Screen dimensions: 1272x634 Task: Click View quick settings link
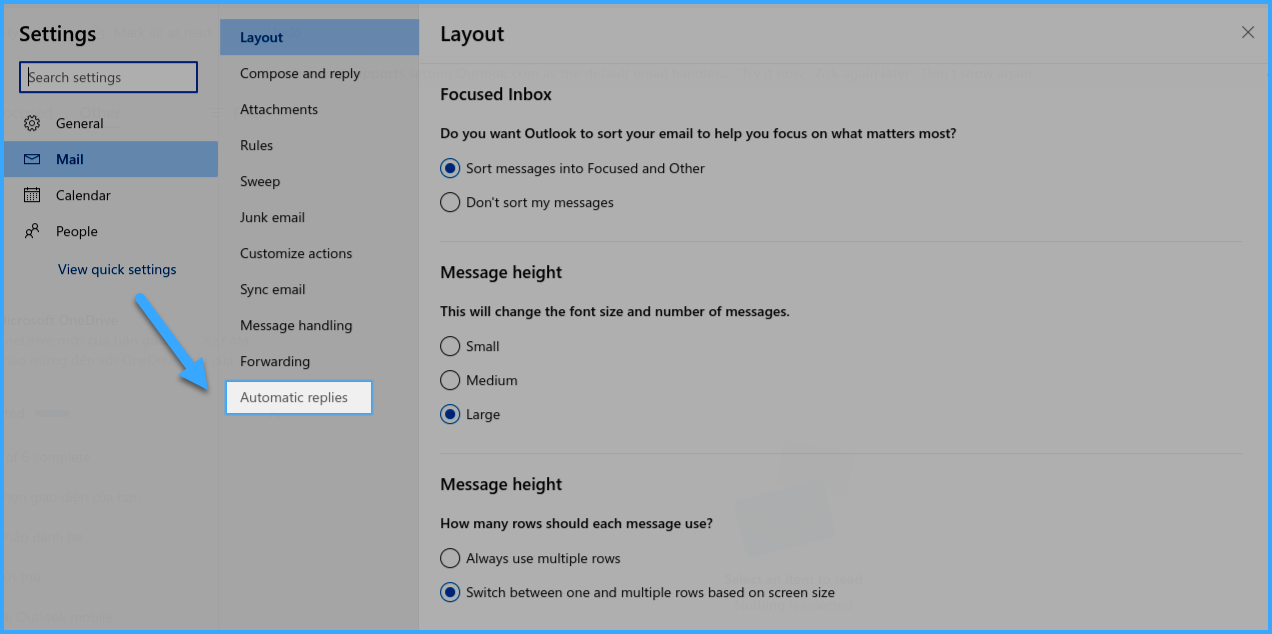coord(117,269)
